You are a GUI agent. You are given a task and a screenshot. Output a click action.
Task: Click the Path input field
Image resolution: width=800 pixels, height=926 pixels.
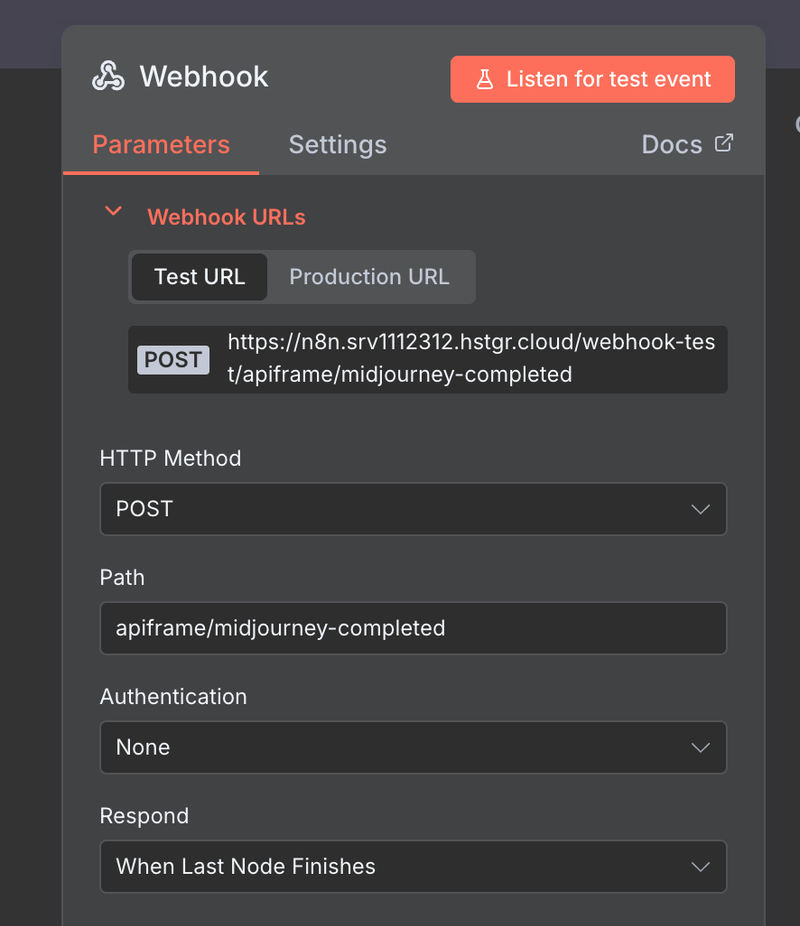[413, 628]
